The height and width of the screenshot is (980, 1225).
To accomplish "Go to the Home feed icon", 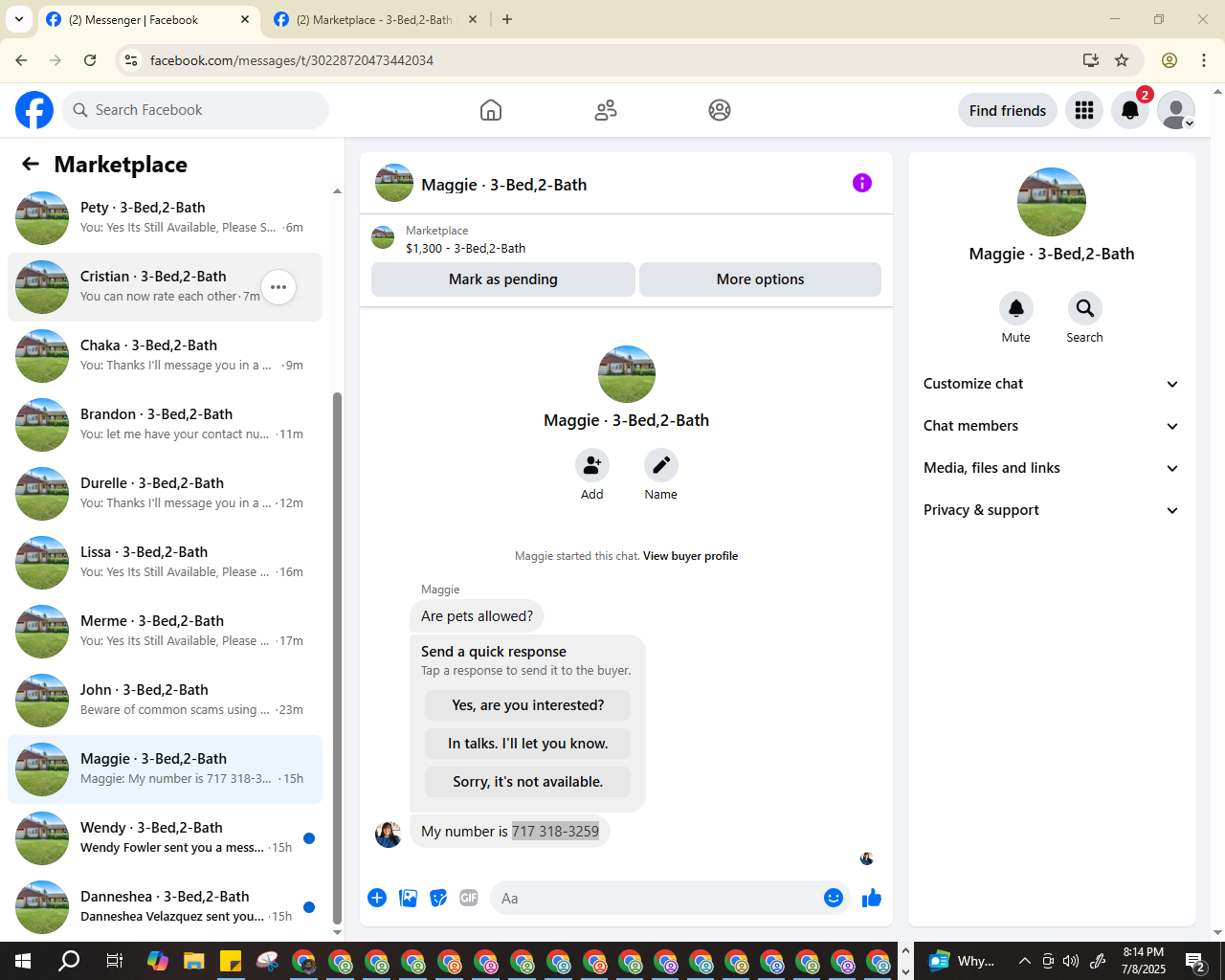I will (x=491, y=110).
